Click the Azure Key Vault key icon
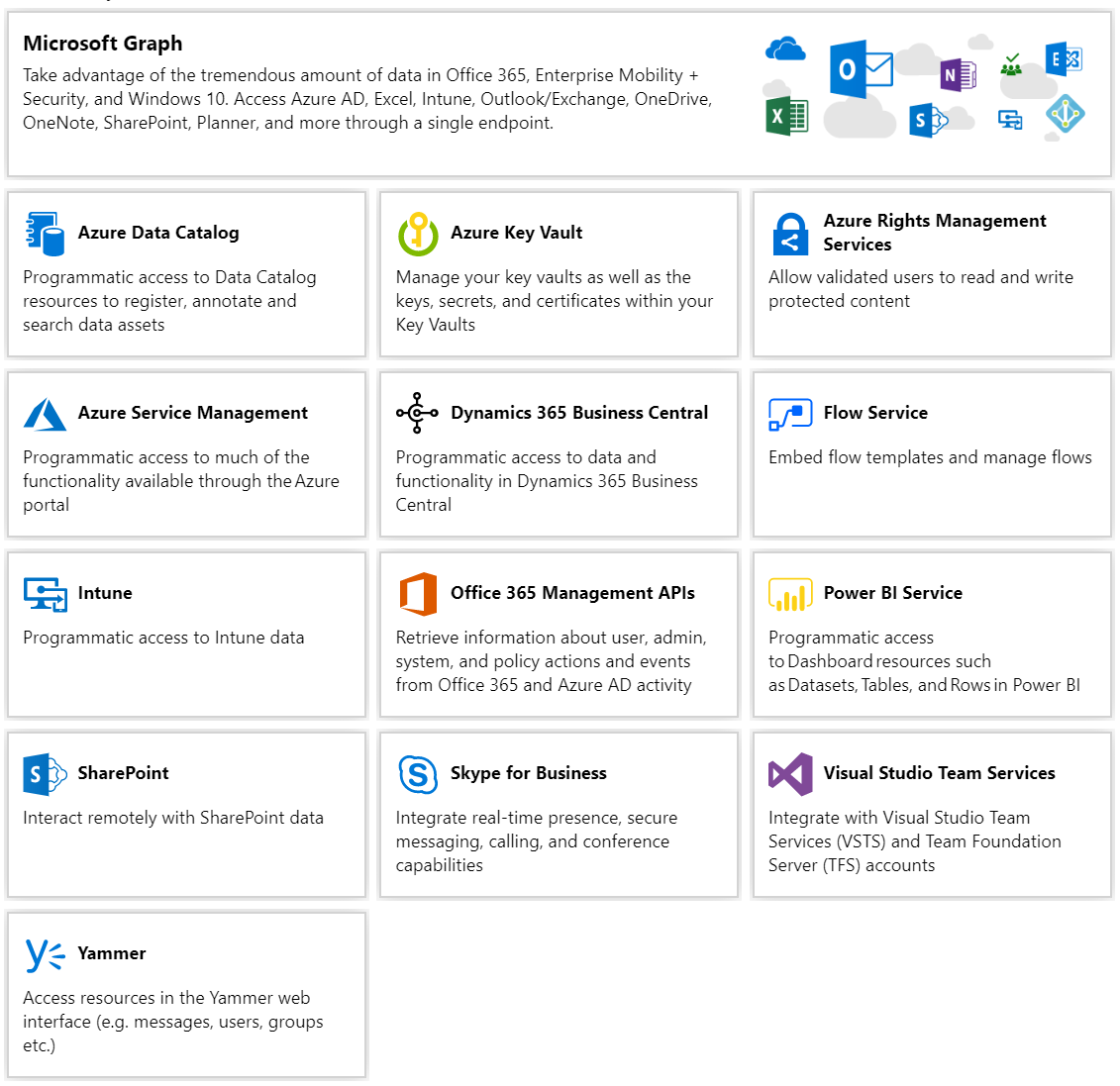1120x1086 pixels. point(418,234)
